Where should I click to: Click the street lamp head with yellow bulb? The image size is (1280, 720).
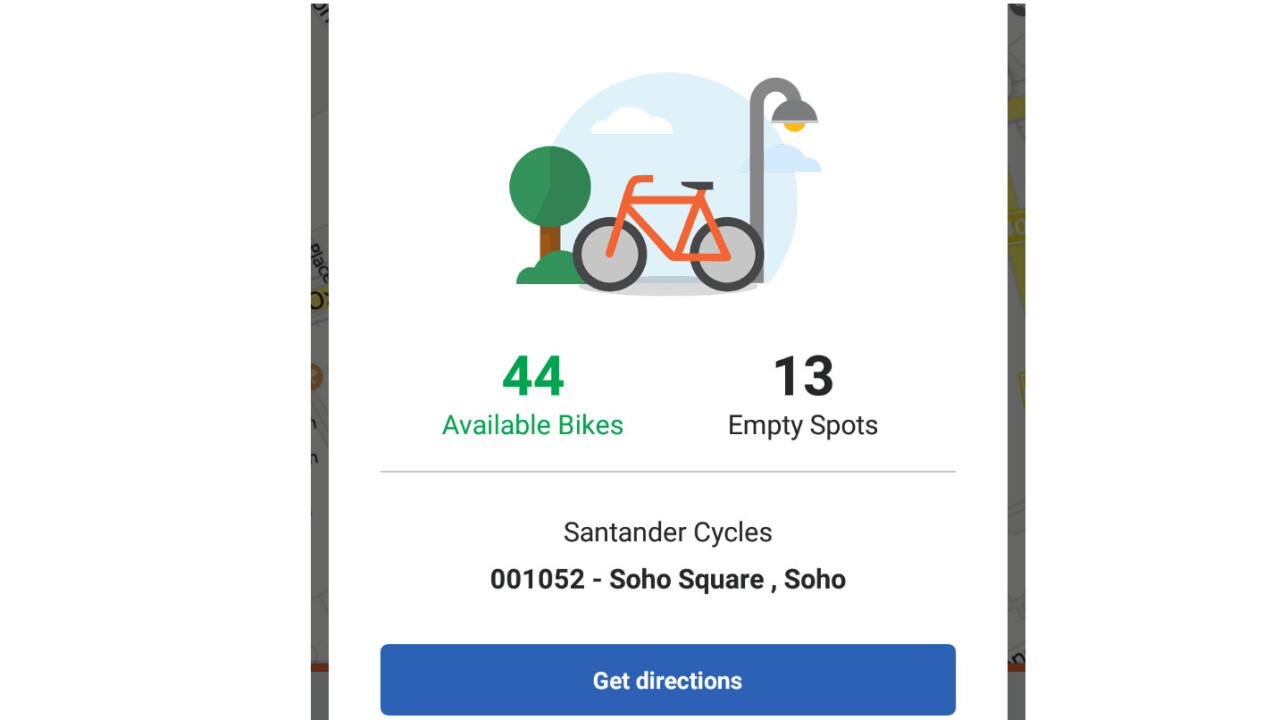tap(794, 112)
